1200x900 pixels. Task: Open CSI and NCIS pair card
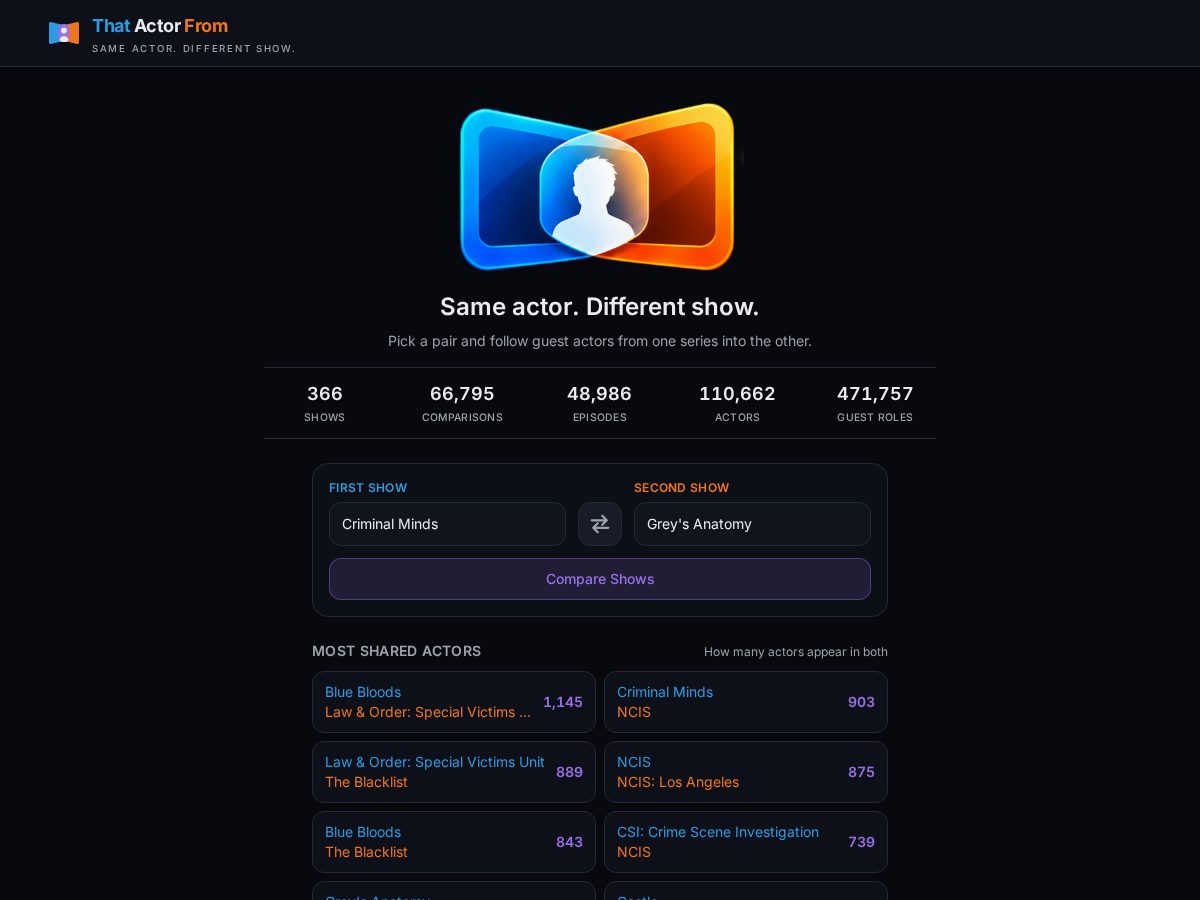point(746,842)
